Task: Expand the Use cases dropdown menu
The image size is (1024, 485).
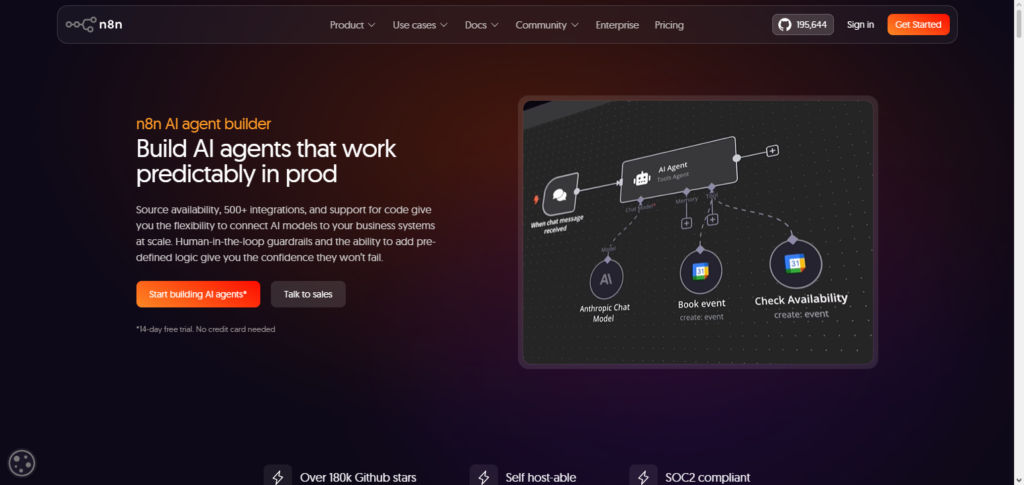Action: [x=420, y=25]
